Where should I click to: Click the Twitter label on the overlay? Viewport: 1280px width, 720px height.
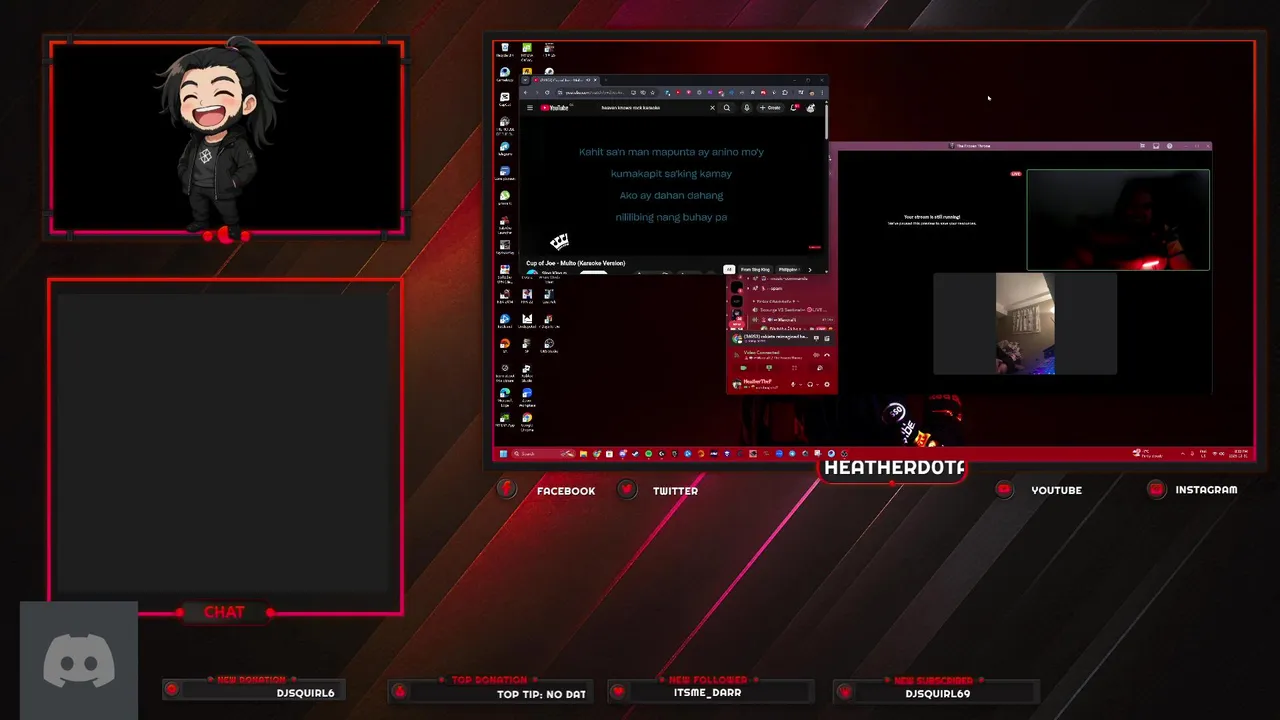coord(675,491)
